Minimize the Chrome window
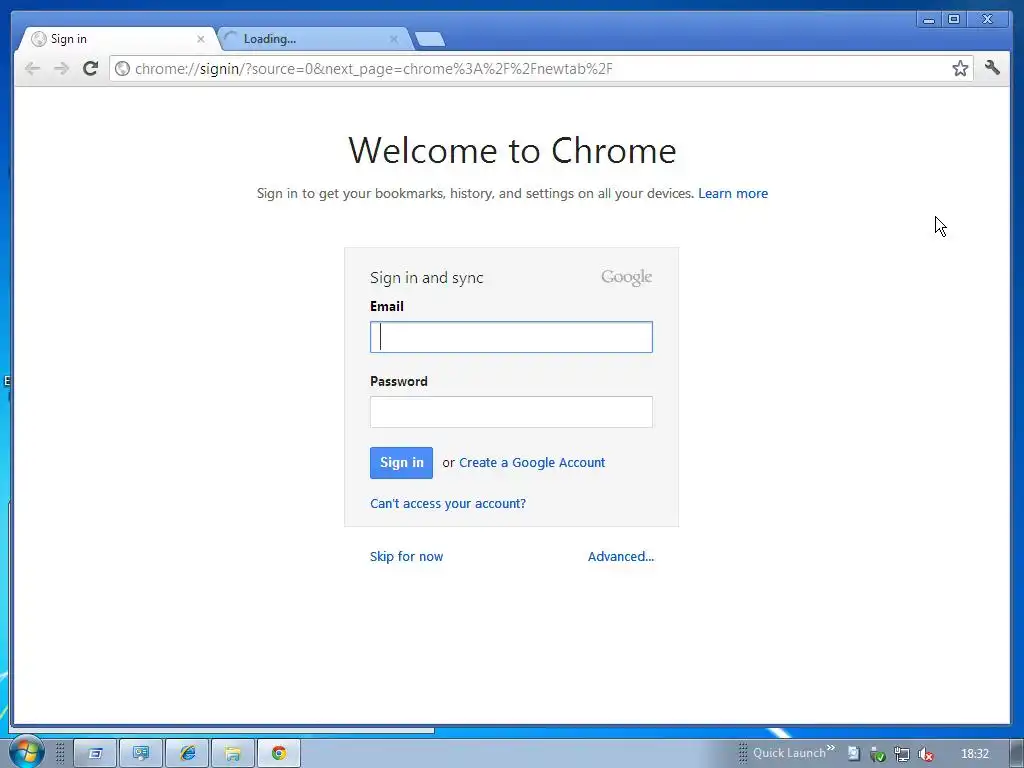The width and height of the screenshot is (1024, 768). (929, 20)
